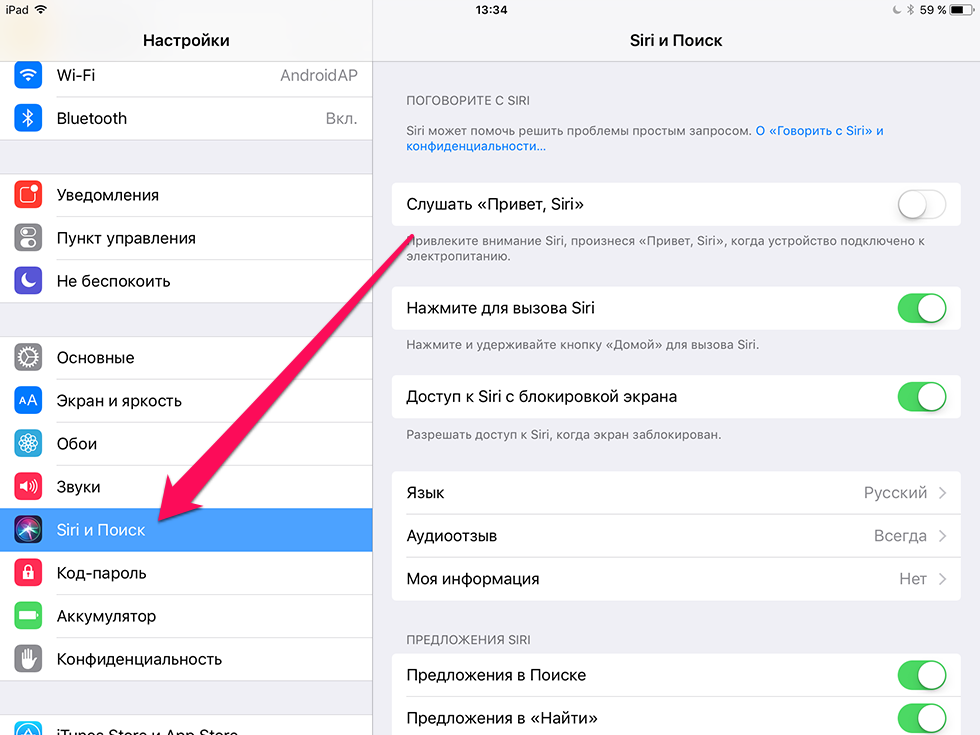Open Bluetooth via its blue icon
This screenshot has height=735, width=980.
(28, 118)
